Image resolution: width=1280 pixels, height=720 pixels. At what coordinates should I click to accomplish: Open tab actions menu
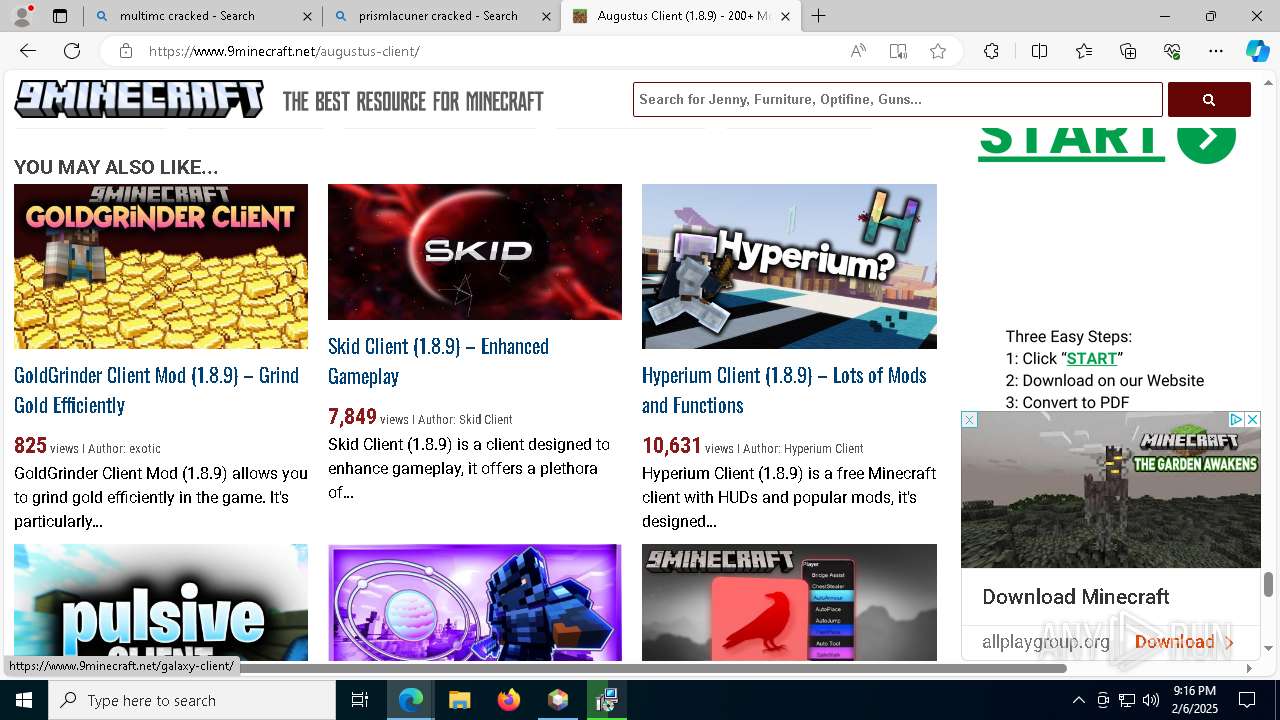(60, 16)
